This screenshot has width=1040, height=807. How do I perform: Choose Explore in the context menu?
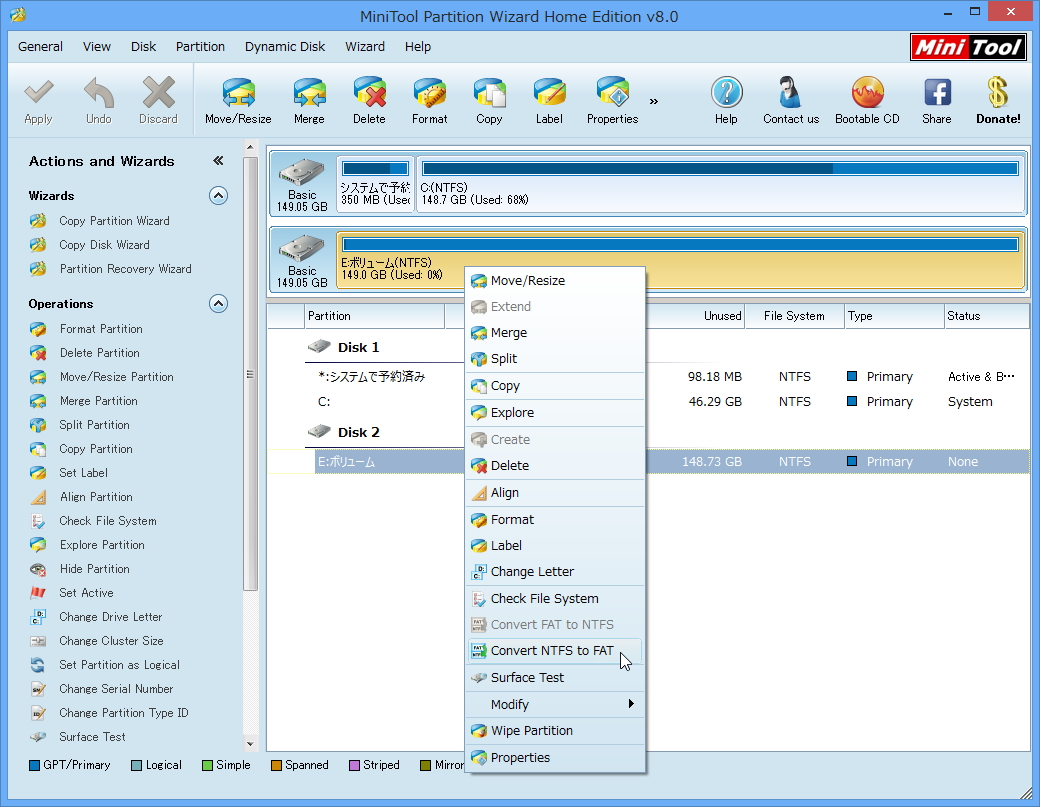[x=555, y=412]
